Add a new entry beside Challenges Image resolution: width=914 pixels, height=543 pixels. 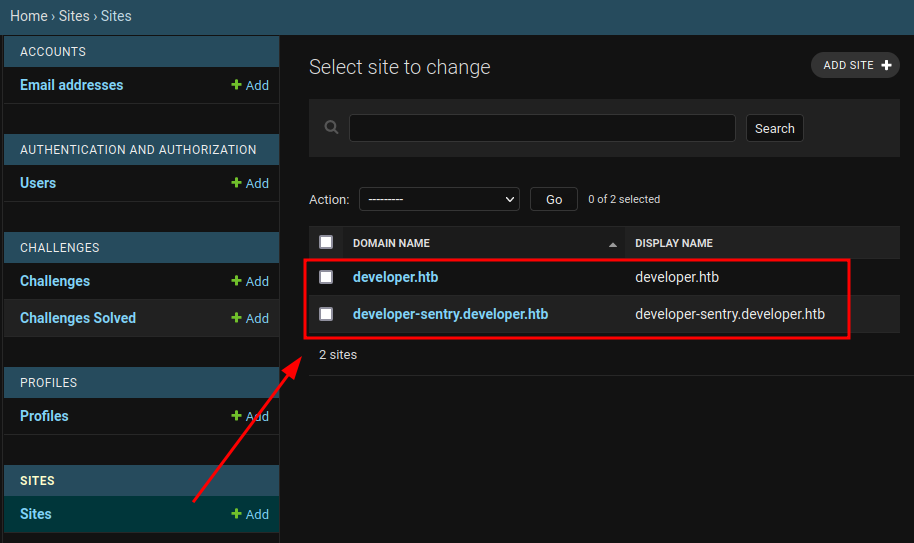click(x=249, y=281)
